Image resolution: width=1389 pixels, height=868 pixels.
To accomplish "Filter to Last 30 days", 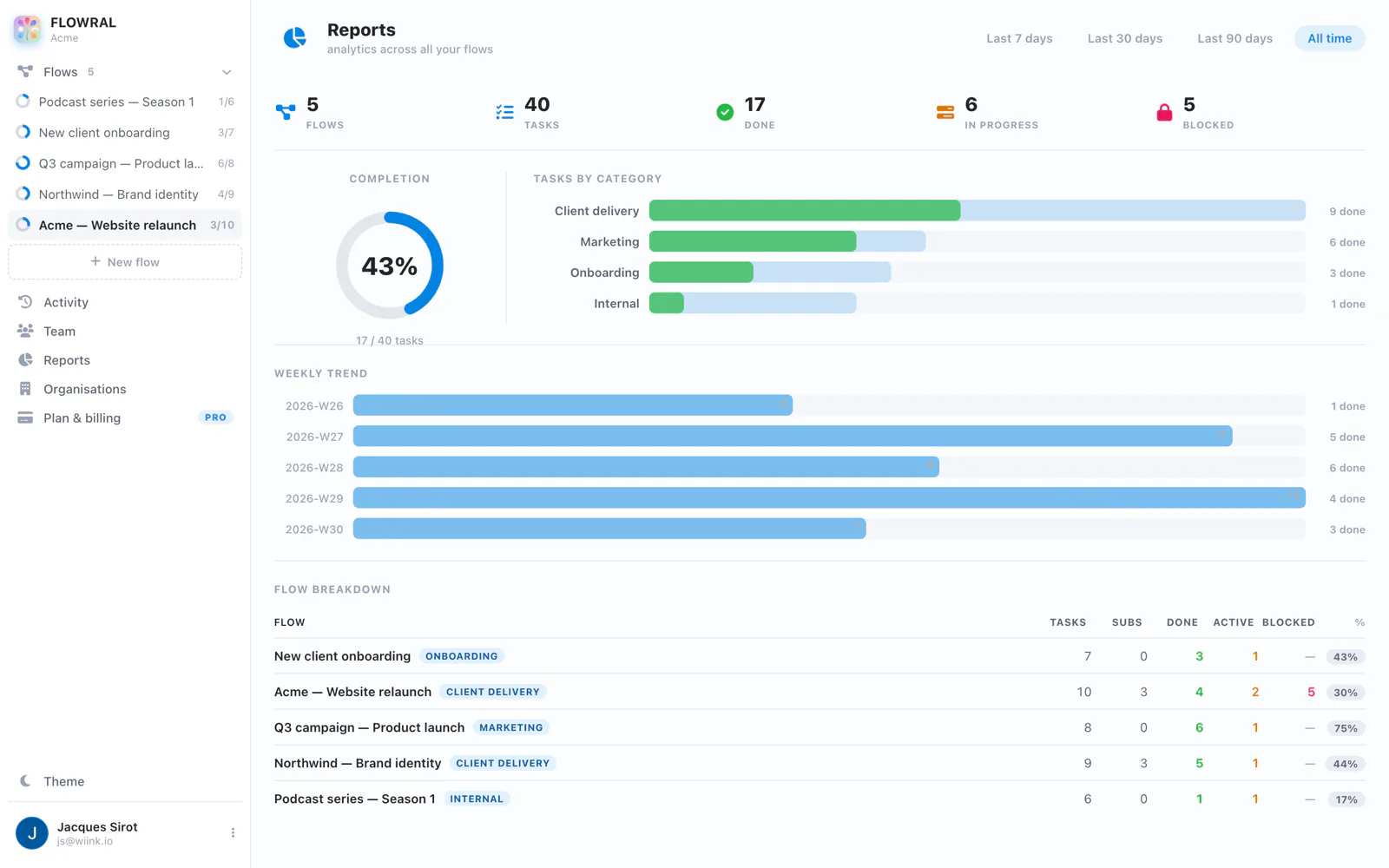I will click(x=1124, y=38).
